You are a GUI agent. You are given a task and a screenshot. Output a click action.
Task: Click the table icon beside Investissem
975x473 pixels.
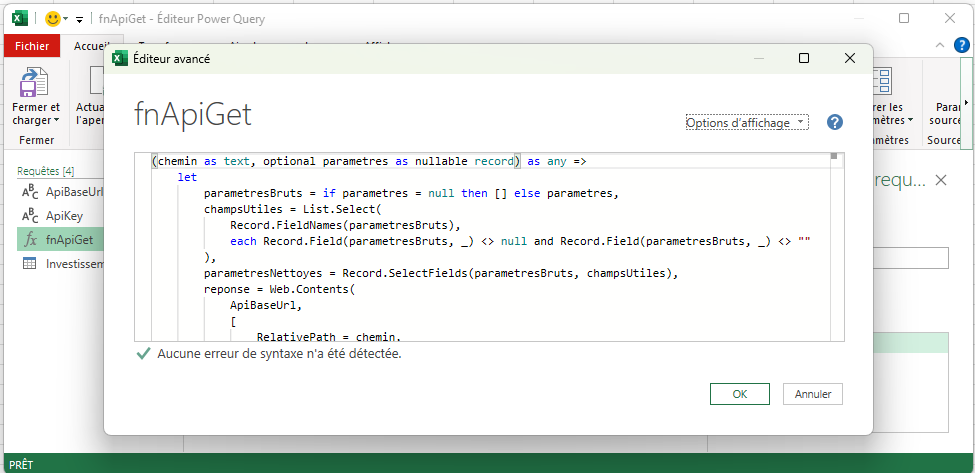(29, 264)
